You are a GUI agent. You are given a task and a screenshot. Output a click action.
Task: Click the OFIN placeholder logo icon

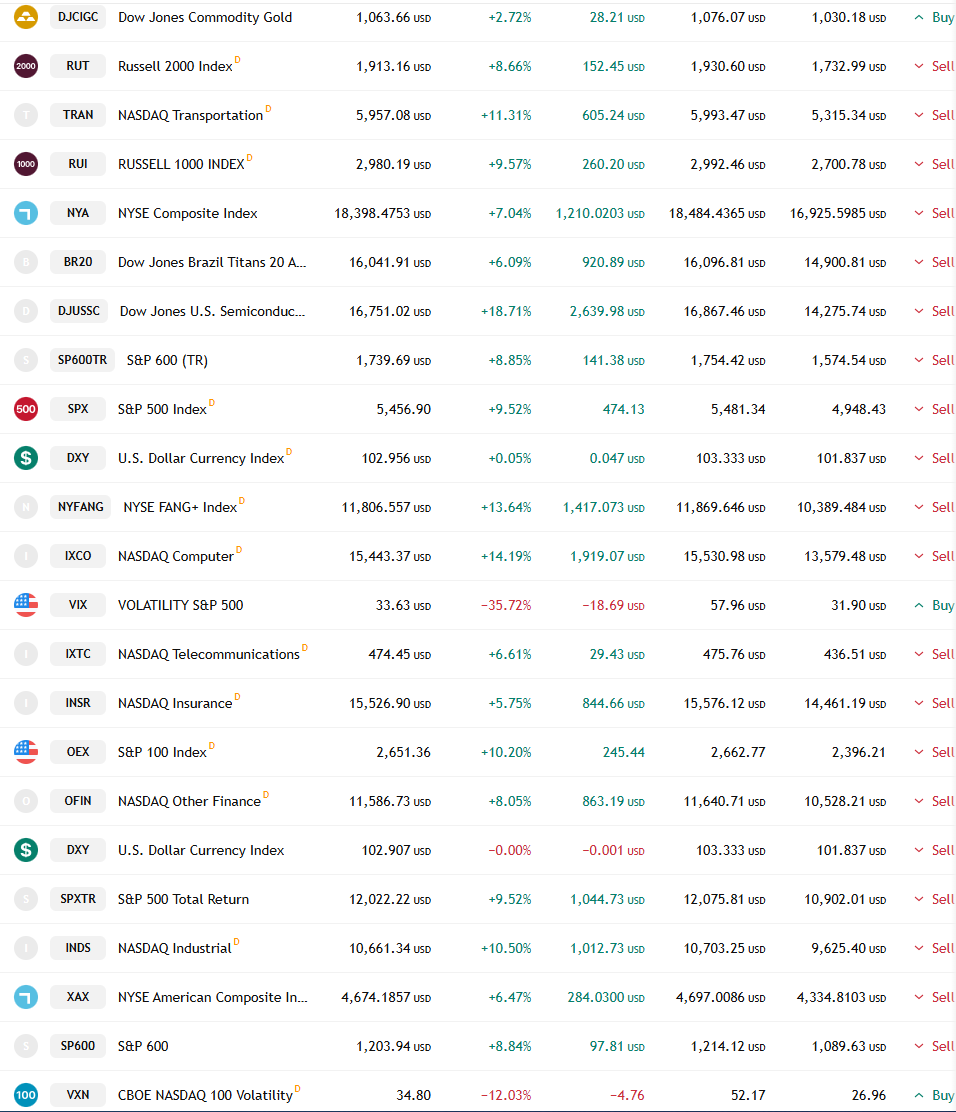(x=26, y=801)
